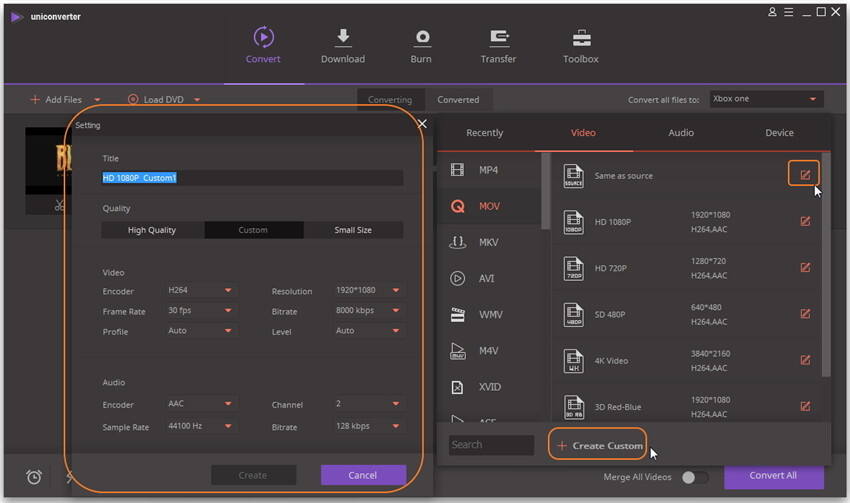The width and height of the screenshot is (850, 503).
Task: Switch to the Converting tab
Action: (x=390, y=100)
